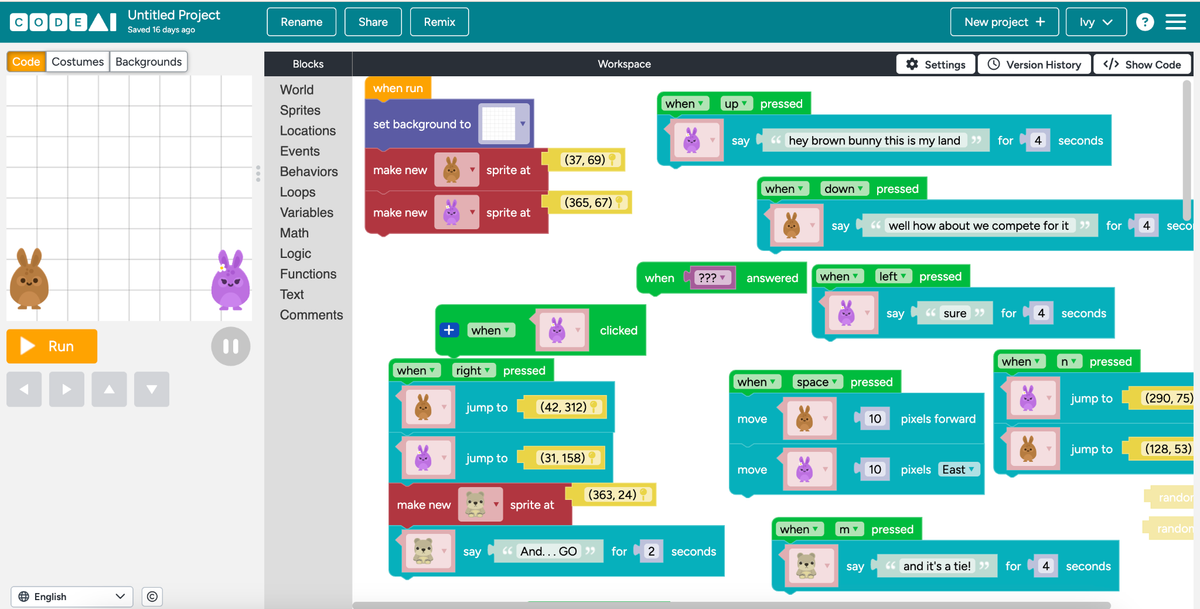Pause the program with pause button
Viewport: 1200px width, 609px height.
click(230, 346)
